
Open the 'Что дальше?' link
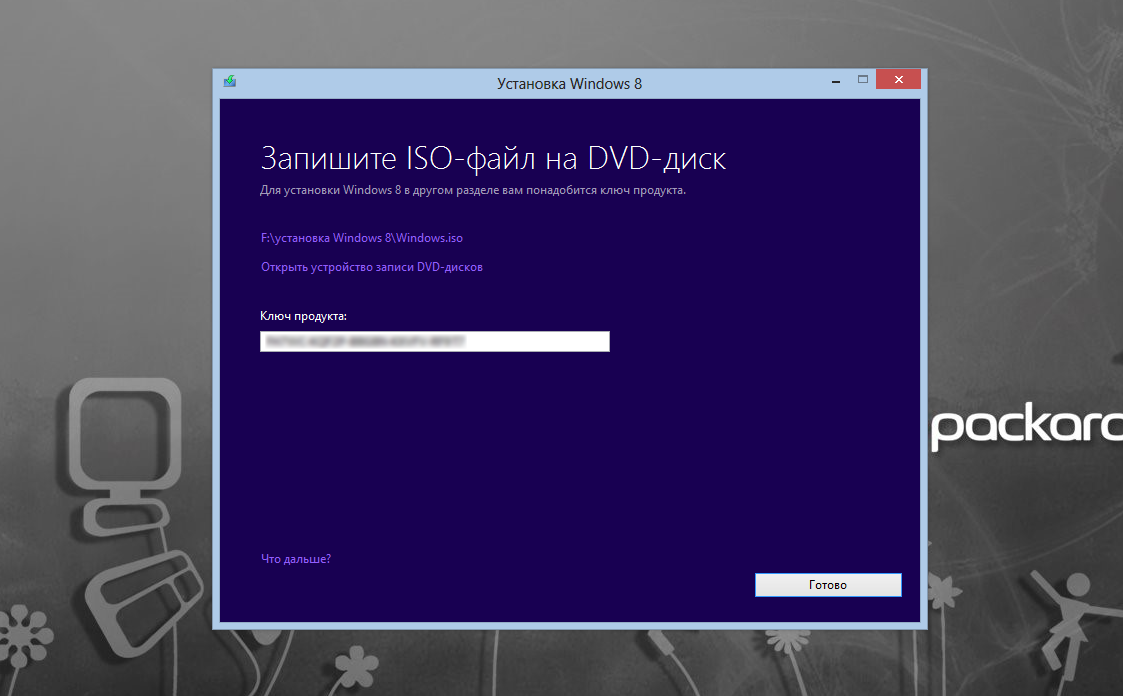point(296,559)
